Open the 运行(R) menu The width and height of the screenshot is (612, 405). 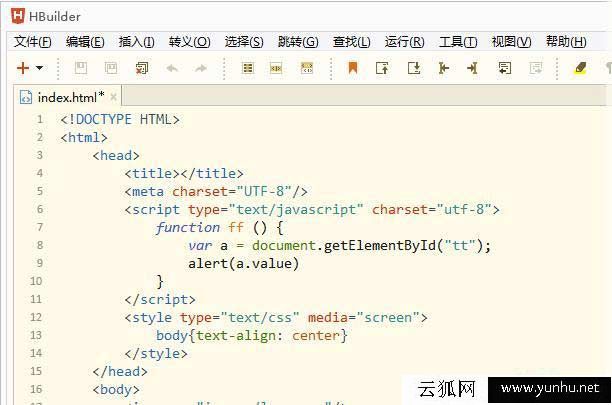(x=405, y=41)
